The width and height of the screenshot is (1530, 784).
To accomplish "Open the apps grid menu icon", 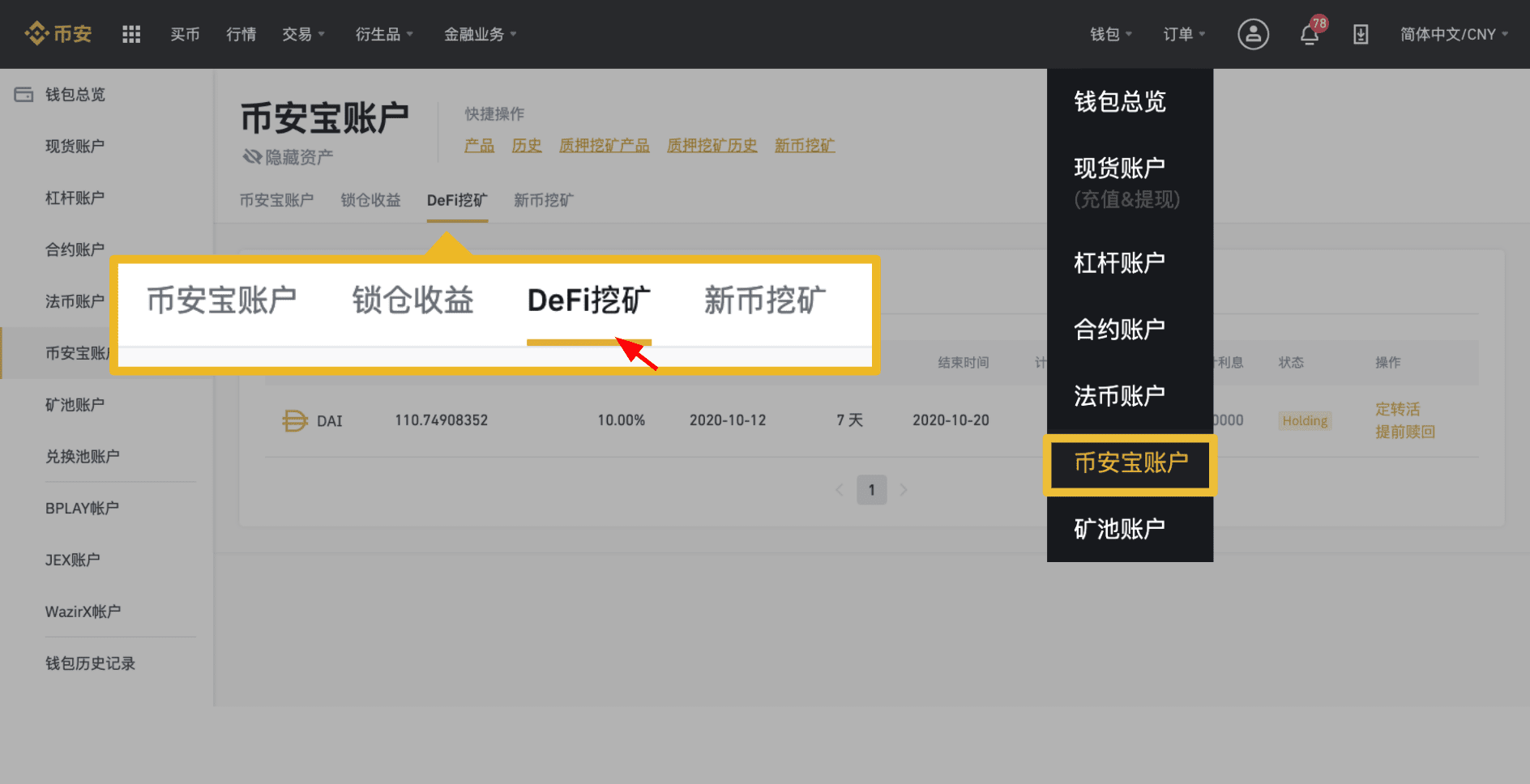I will (x=131, y=34).
